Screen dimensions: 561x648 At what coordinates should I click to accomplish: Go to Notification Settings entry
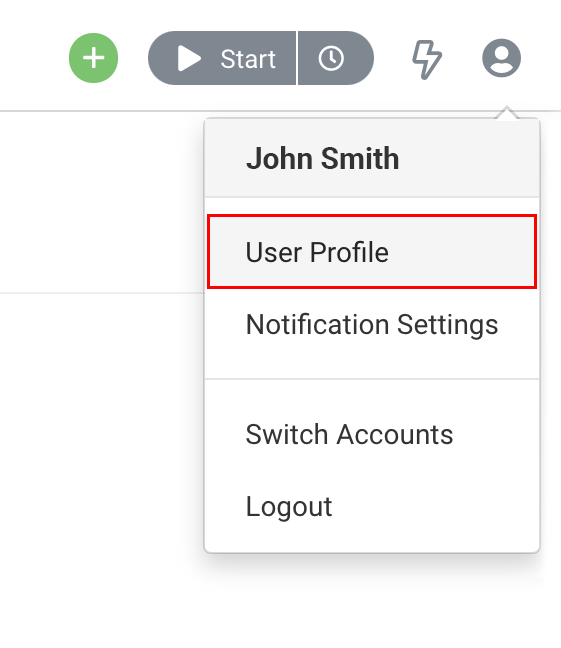pyautogui.click(x=372, y=324)
